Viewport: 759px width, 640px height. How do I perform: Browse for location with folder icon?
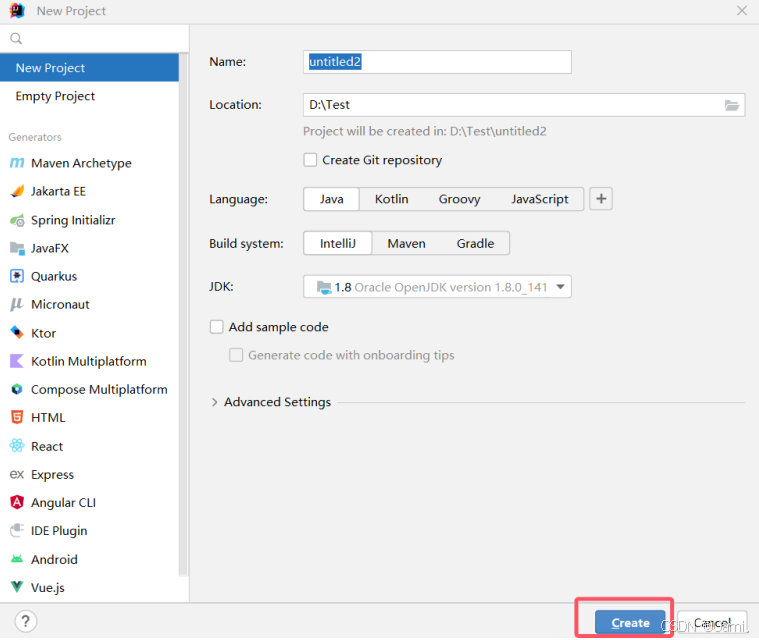click(x=731, y=105)
